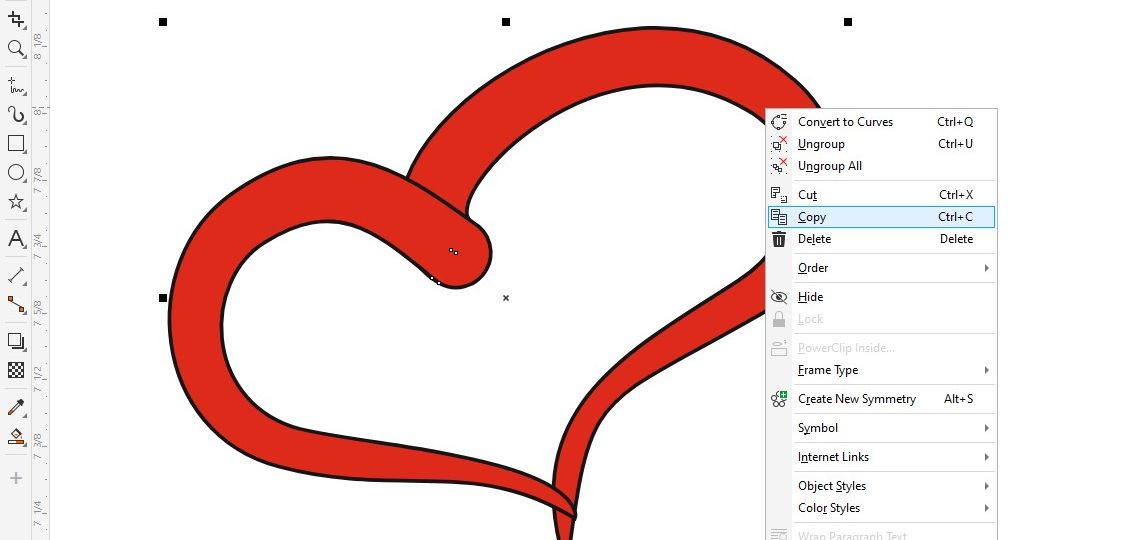Image resolution: width=1128 pixels, height=540 pixels.
Task: Click Create New Symmetry
Action: pos(856,399)
